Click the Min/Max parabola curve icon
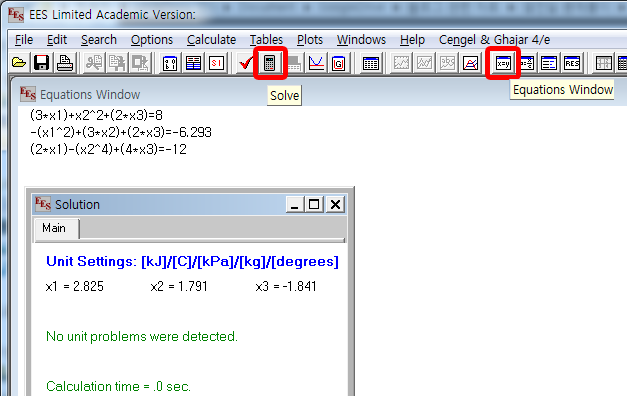The width and height of the screenshot is (627, 396). (316, 63)
